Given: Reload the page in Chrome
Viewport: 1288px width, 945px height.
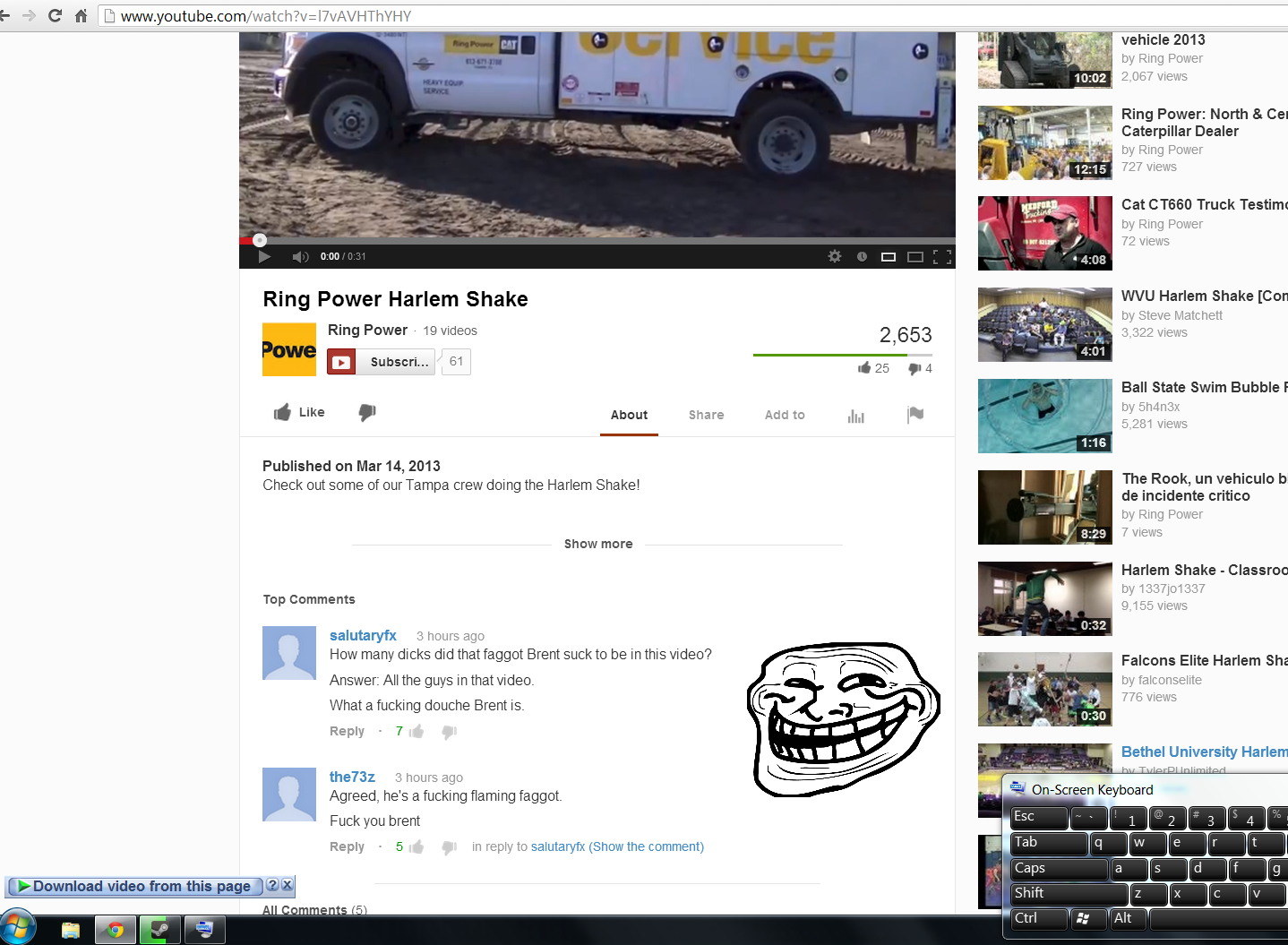Looking at the screenshot, I should (x=55, y=15).
